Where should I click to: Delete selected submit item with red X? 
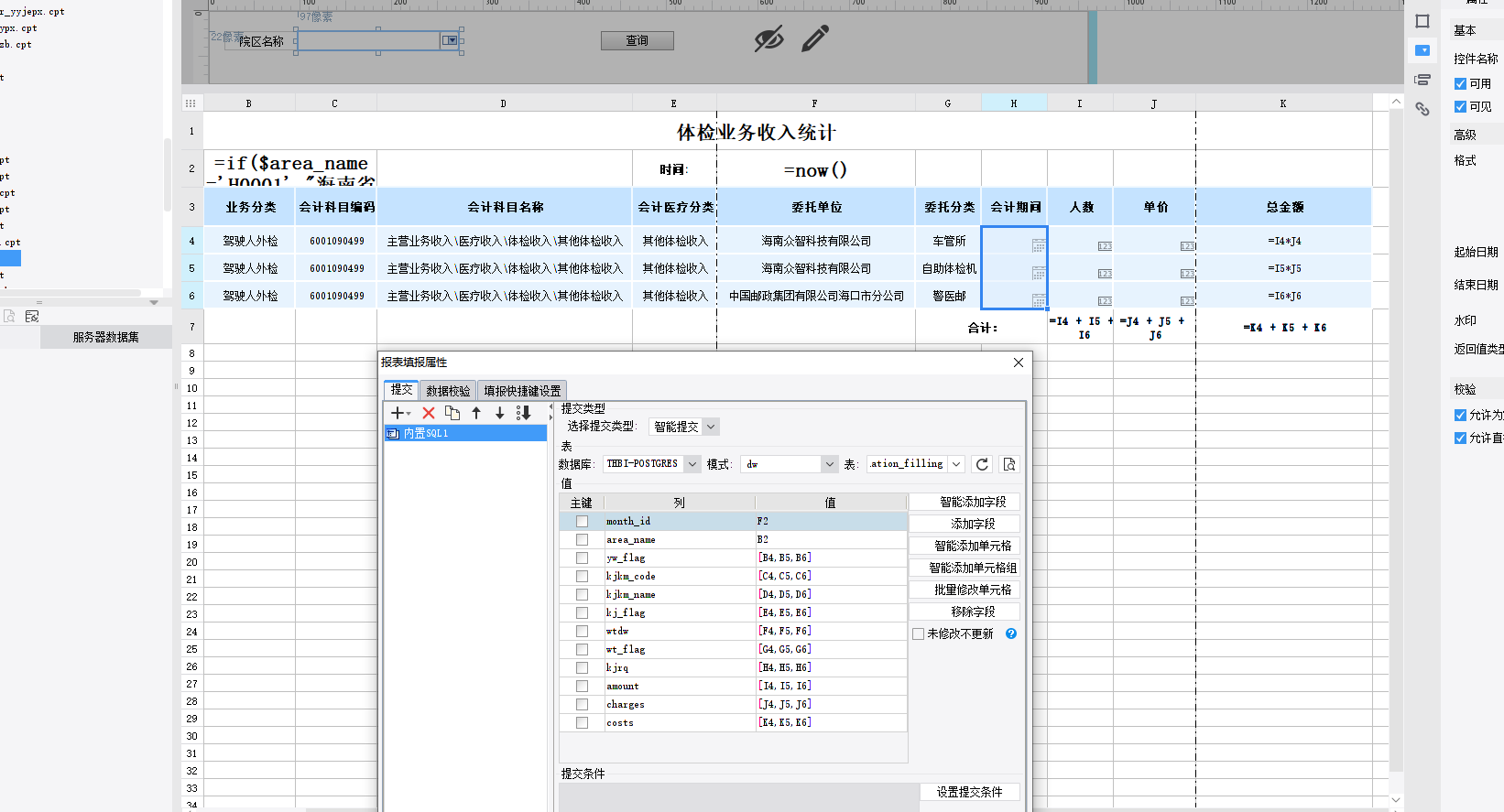click(x=429, y=413)
